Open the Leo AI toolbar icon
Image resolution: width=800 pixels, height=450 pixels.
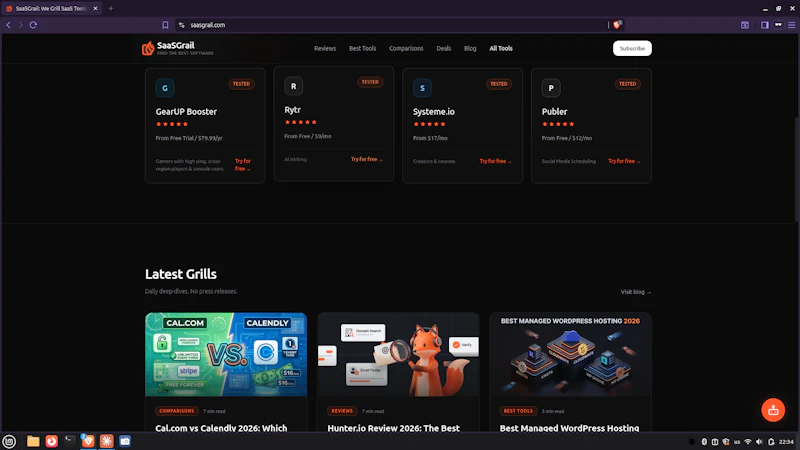click(745, 25)
